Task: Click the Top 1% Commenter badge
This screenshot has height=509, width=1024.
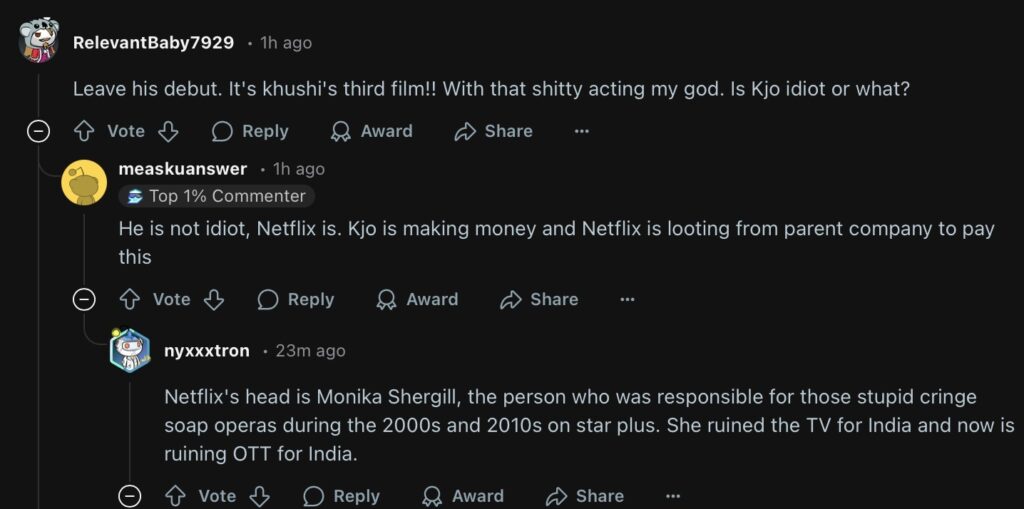Action: [216, 196]
